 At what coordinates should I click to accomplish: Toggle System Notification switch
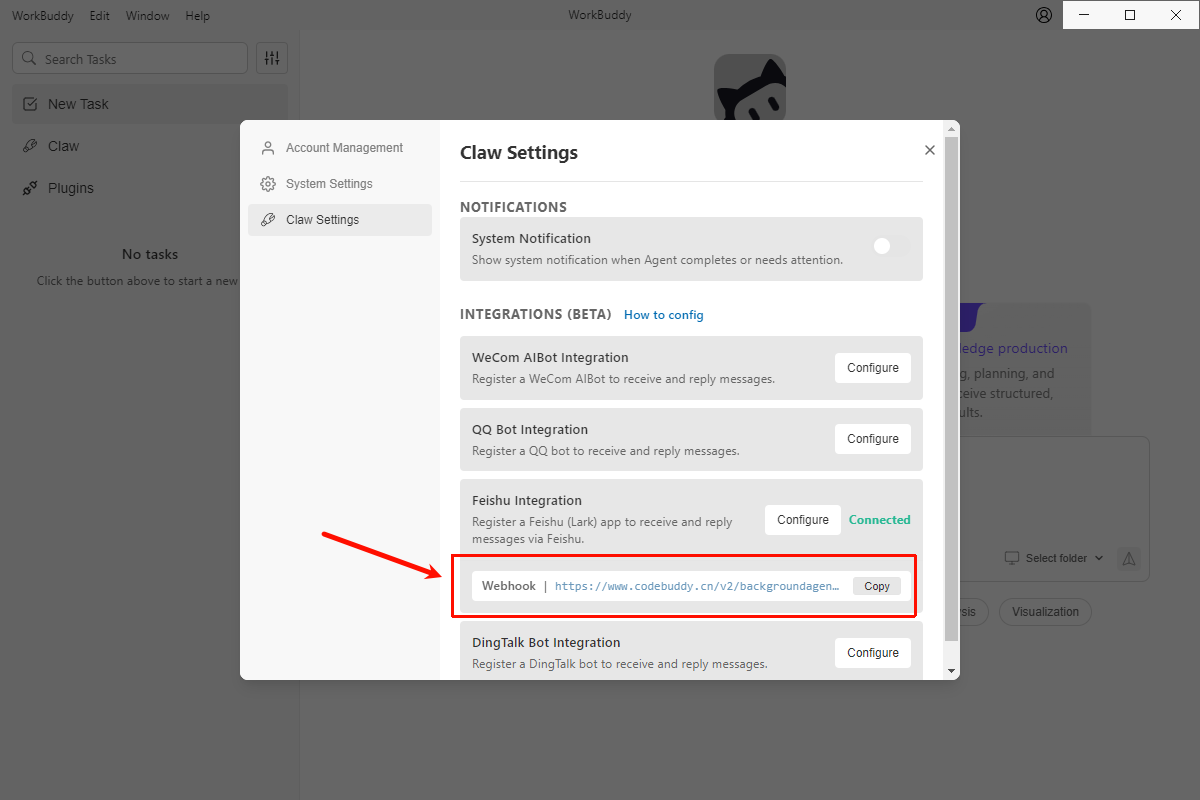pos(891,246)
